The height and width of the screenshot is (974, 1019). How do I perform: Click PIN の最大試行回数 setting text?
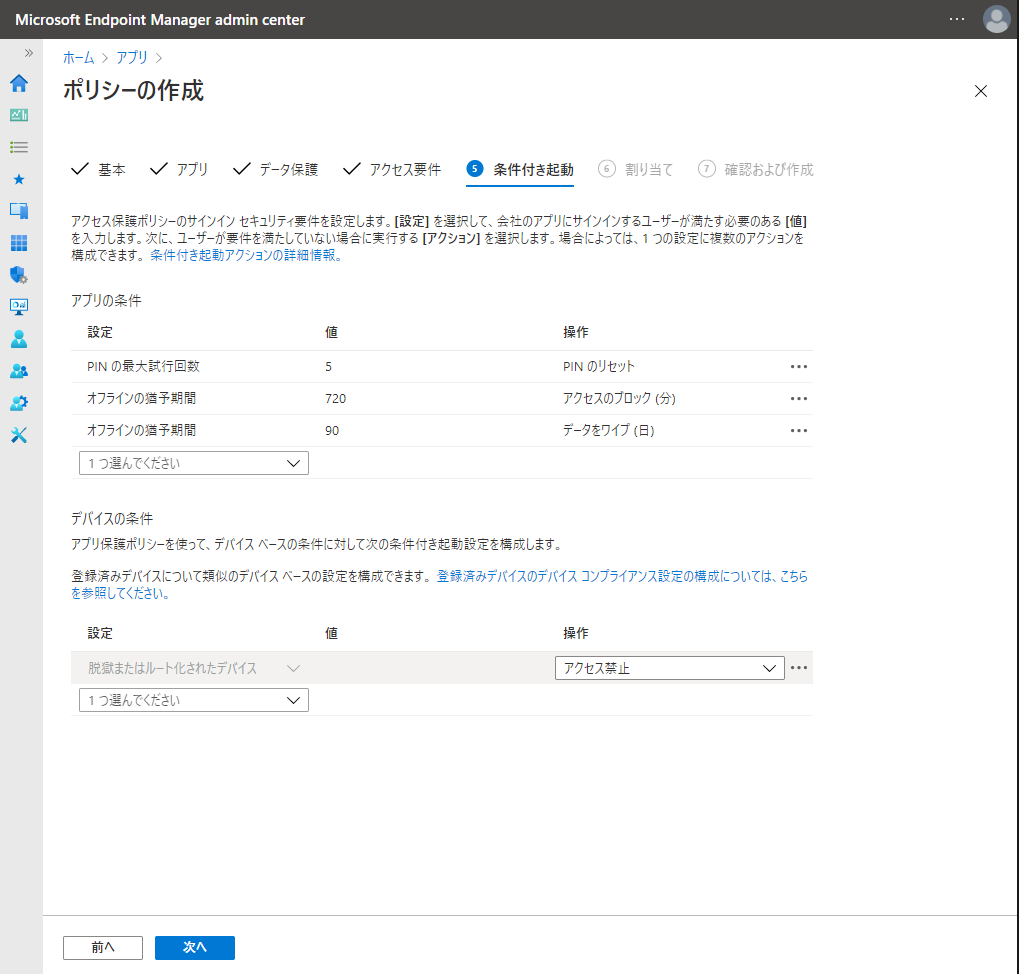[x=143, y=366]
